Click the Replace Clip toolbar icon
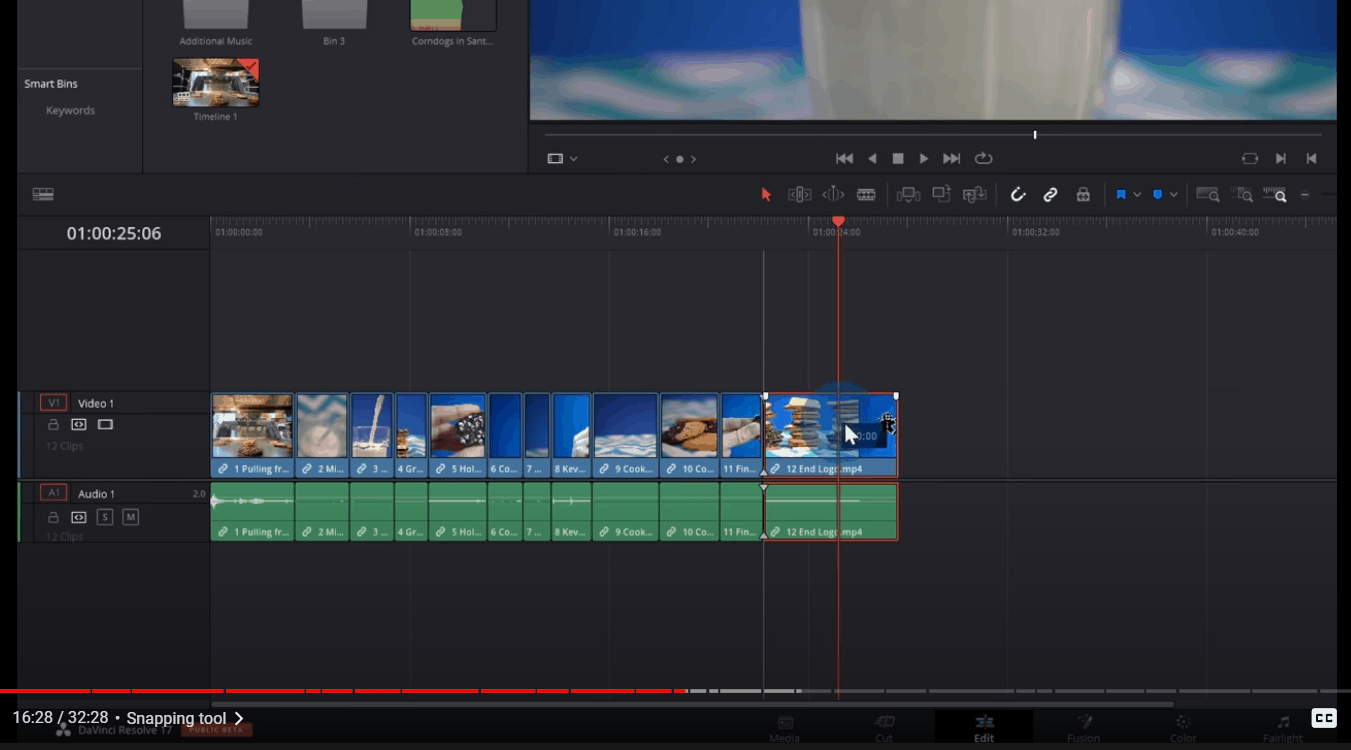This screenshot has height=750, width=1351. (974, 195)
